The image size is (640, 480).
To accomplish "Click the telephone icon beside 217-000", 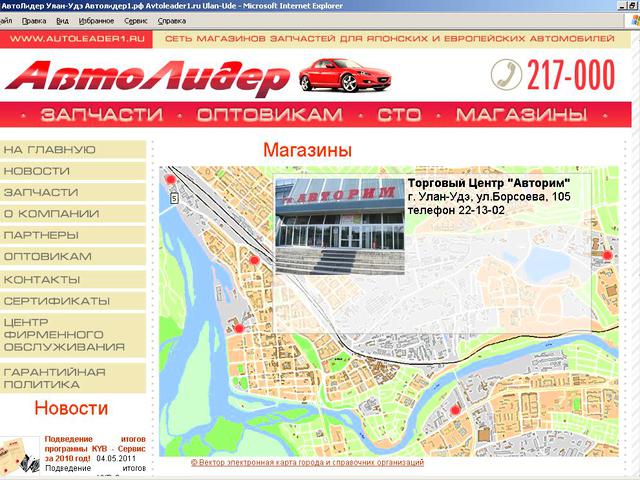I will (508, 76).
